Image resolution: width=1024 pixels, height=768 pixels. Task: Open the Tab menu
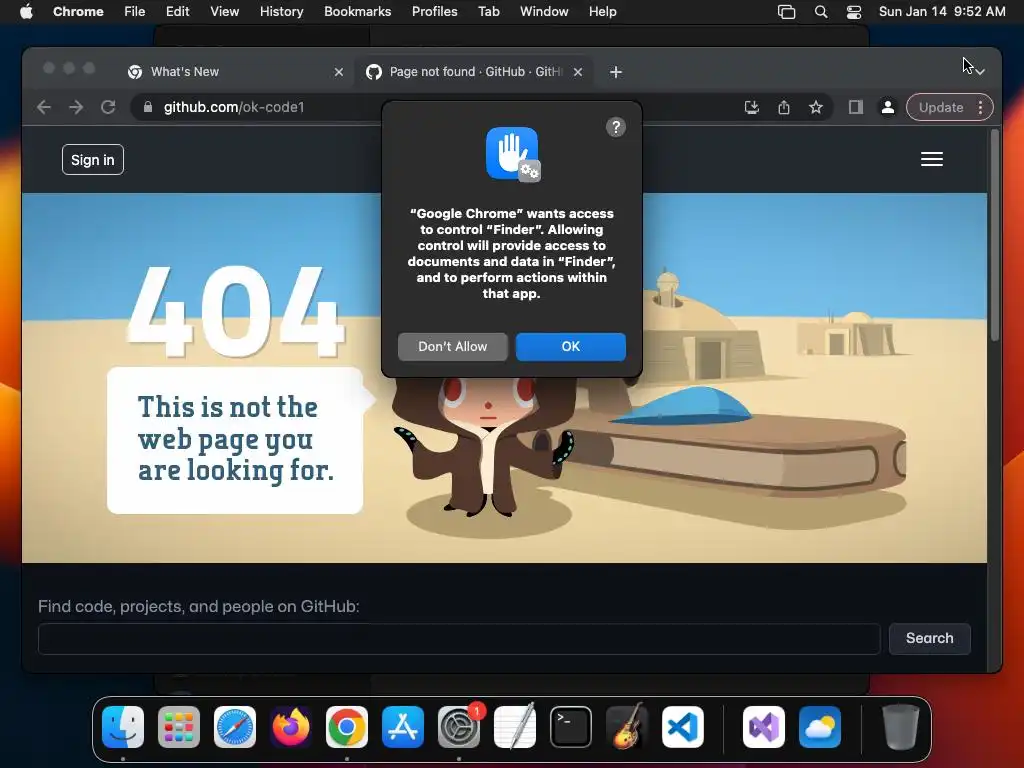point(488,11)
